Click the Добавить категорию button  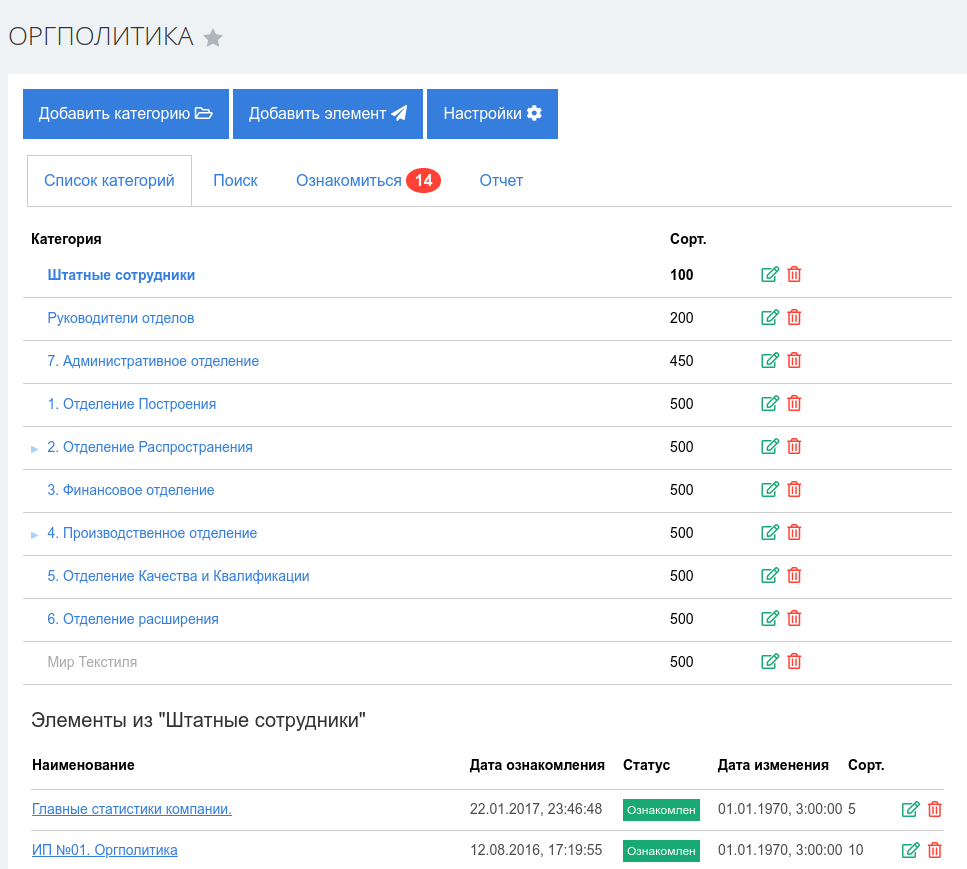click(126, 114)
